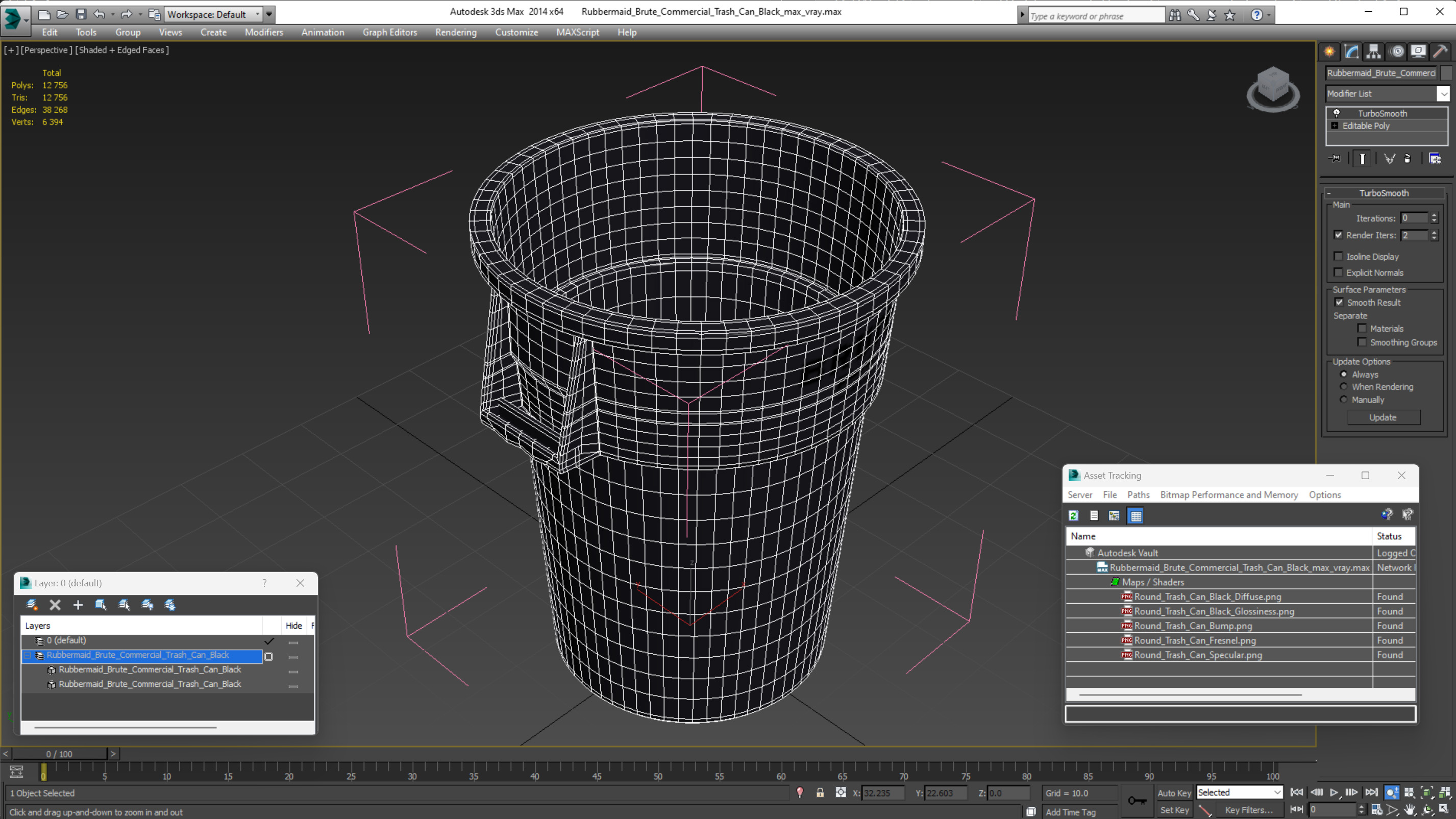The image size is (1456, 819).
Task: Open Configure Modifier Sets icon
Action: (x=1435, y=159)
